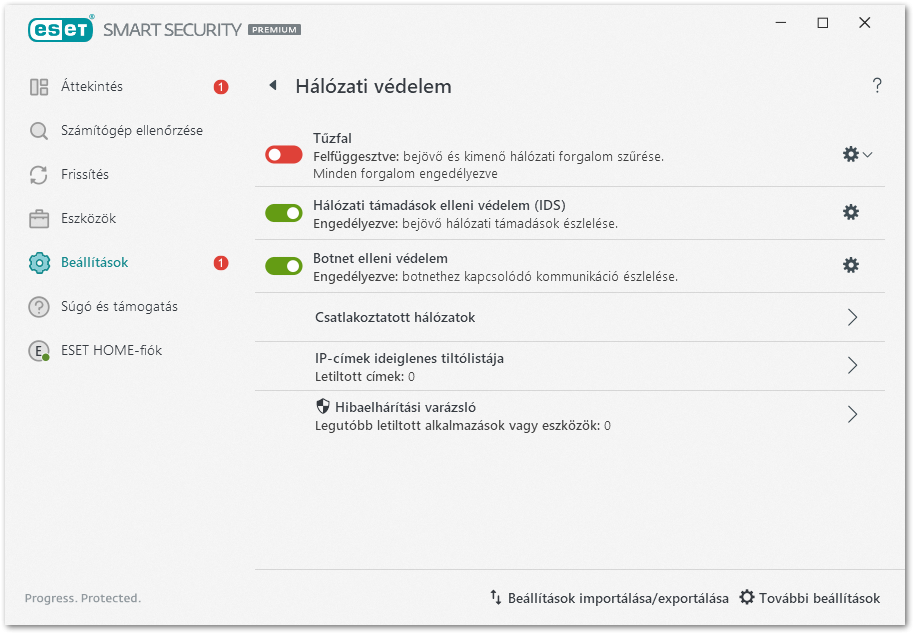Click the Eszközök briefcase icon
Image resolution: width=914 pixels, height=634 pixels.
39,219
